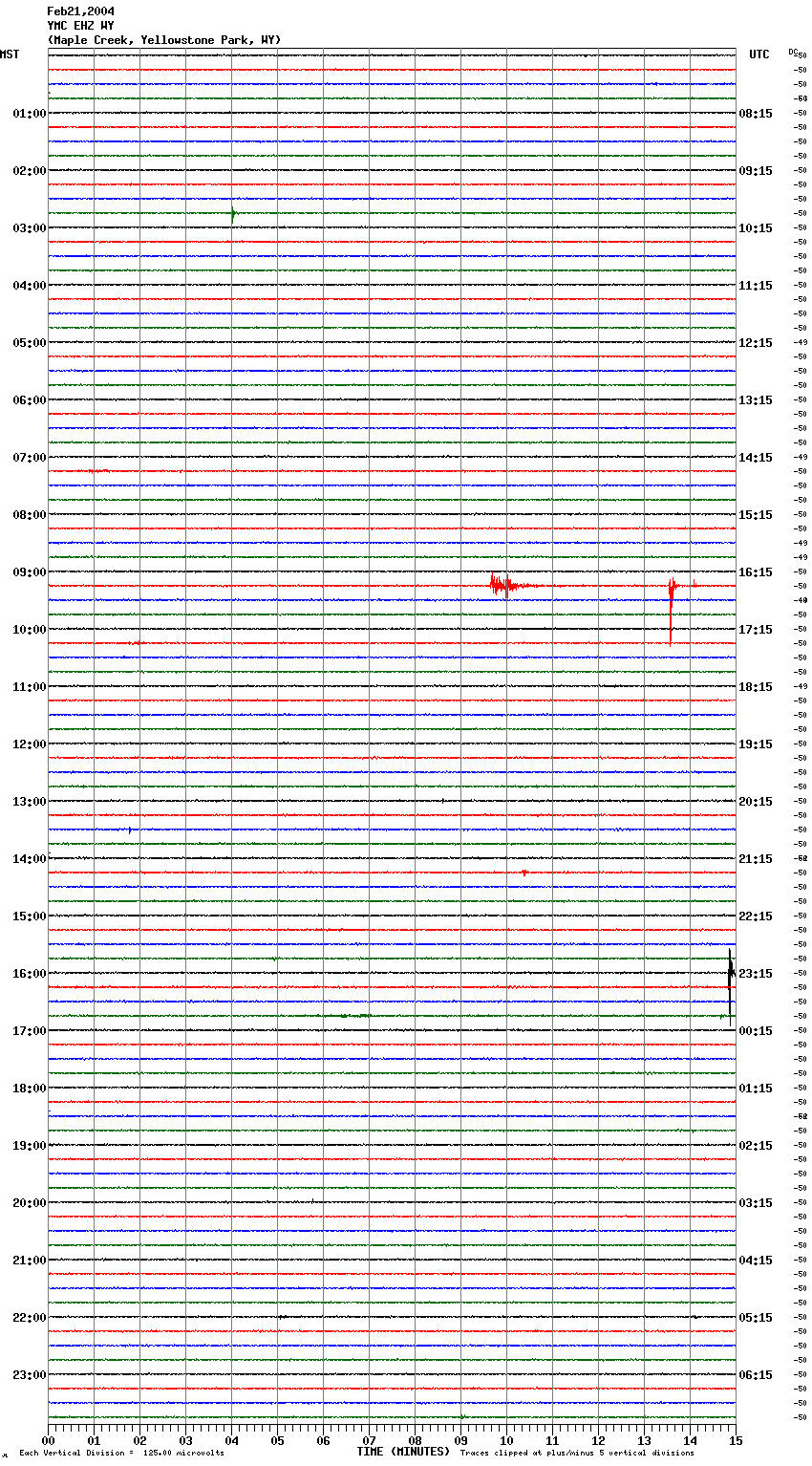Click the 125.00 microvolts vertical division note
Screen dimensions: 812x1466
tap(121, 1454)
